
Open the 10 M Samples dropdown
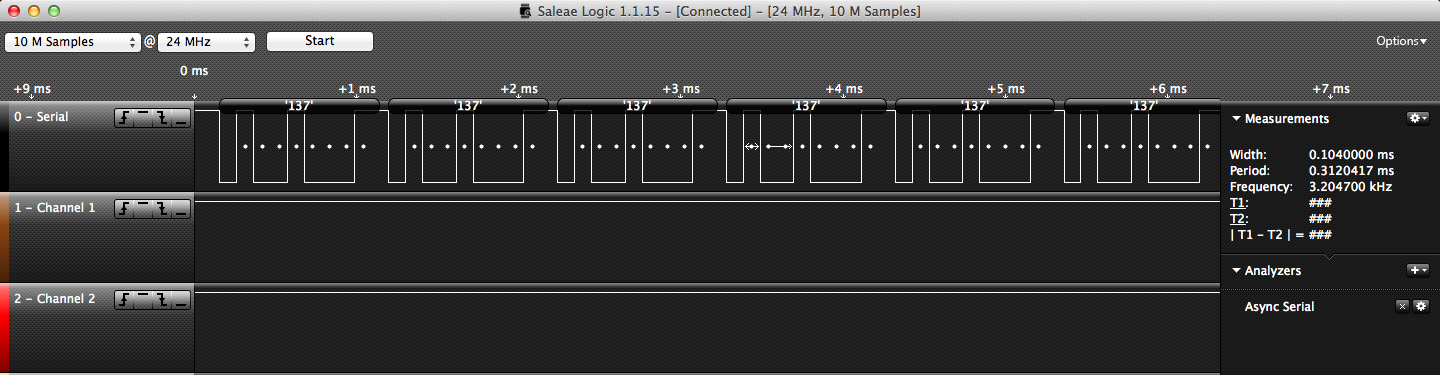73,42
